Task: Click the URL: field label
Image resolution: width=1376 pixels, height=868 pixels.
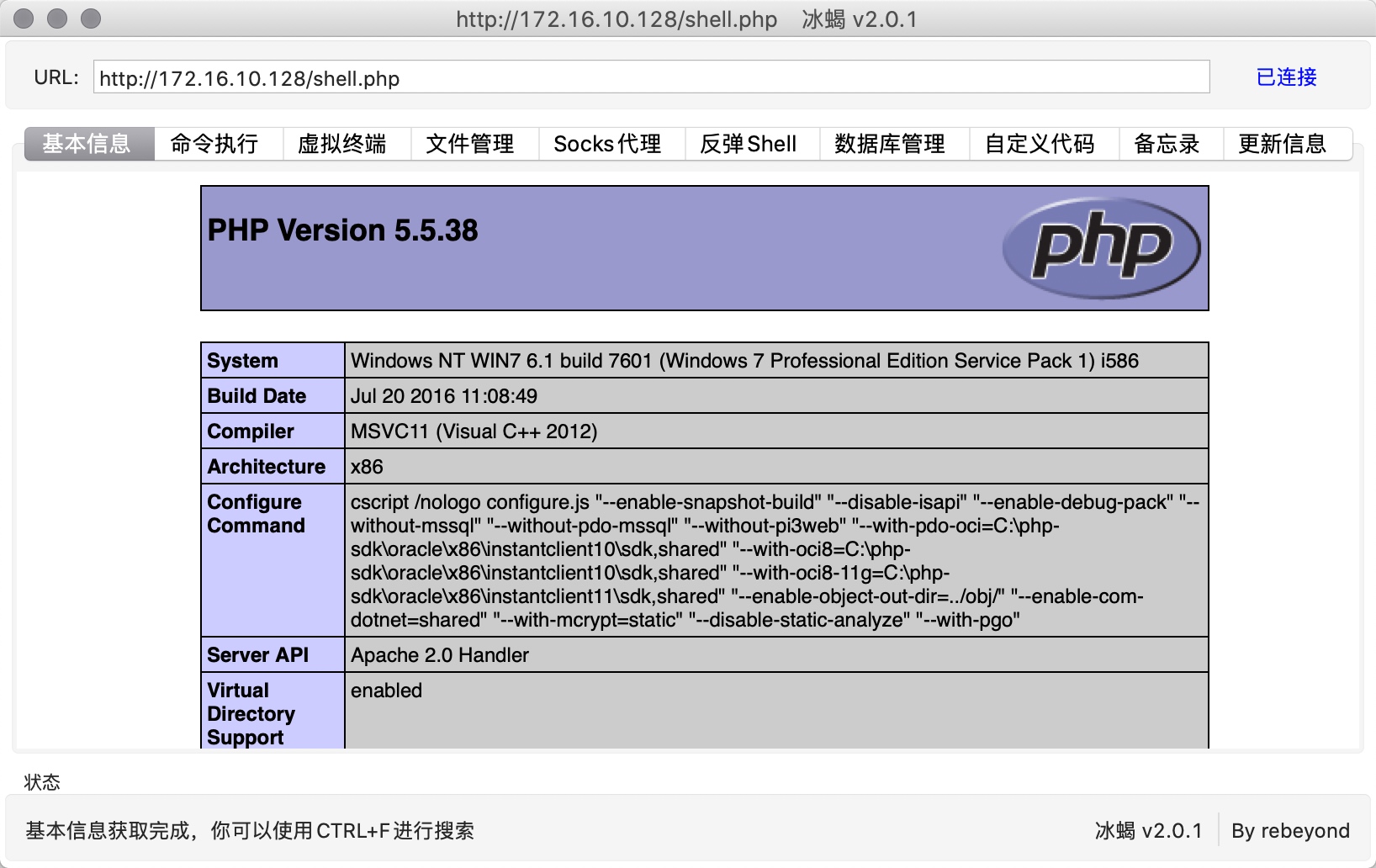Action: click(x=56, y=77)
